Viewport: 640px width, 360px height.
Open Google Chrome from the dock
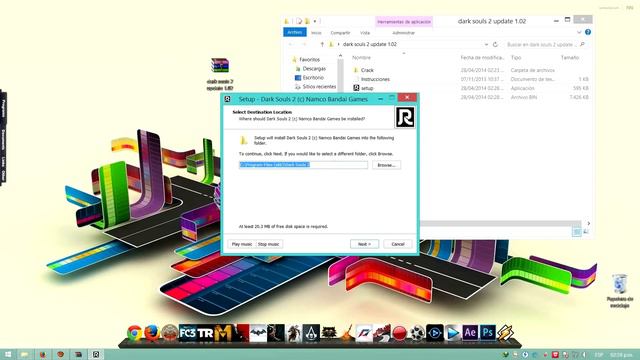pyautogui.click(x=134, y=333)
